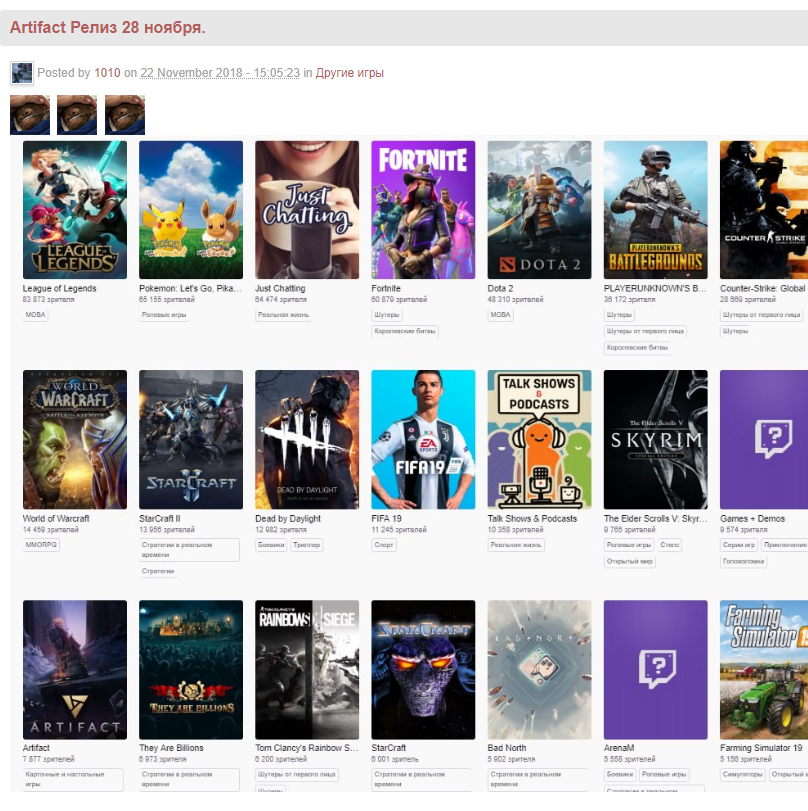The height and width of the screenshot is (811, 808).
Task: Select 'Боевики' tag under ArenaM
Action: pos(620,774)
